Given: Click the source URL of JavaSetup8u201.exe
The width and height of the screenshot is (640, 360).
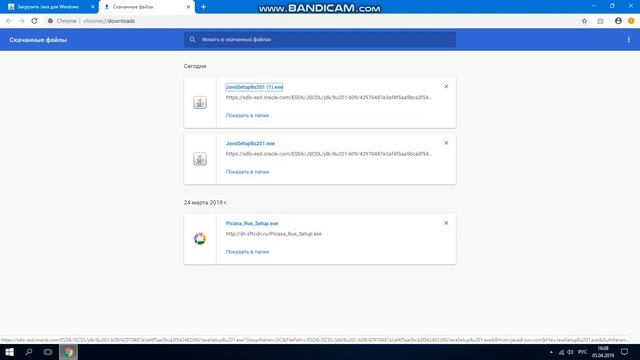Looking at the screenshot, I should pyautogui.click(x=329, y=154).
